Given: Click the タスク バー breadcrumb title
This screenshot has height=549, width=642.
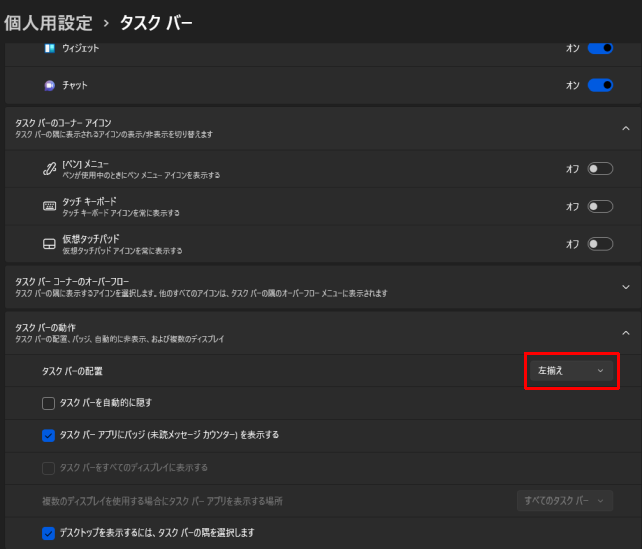Looking at the screenshot, I should 156,23.
